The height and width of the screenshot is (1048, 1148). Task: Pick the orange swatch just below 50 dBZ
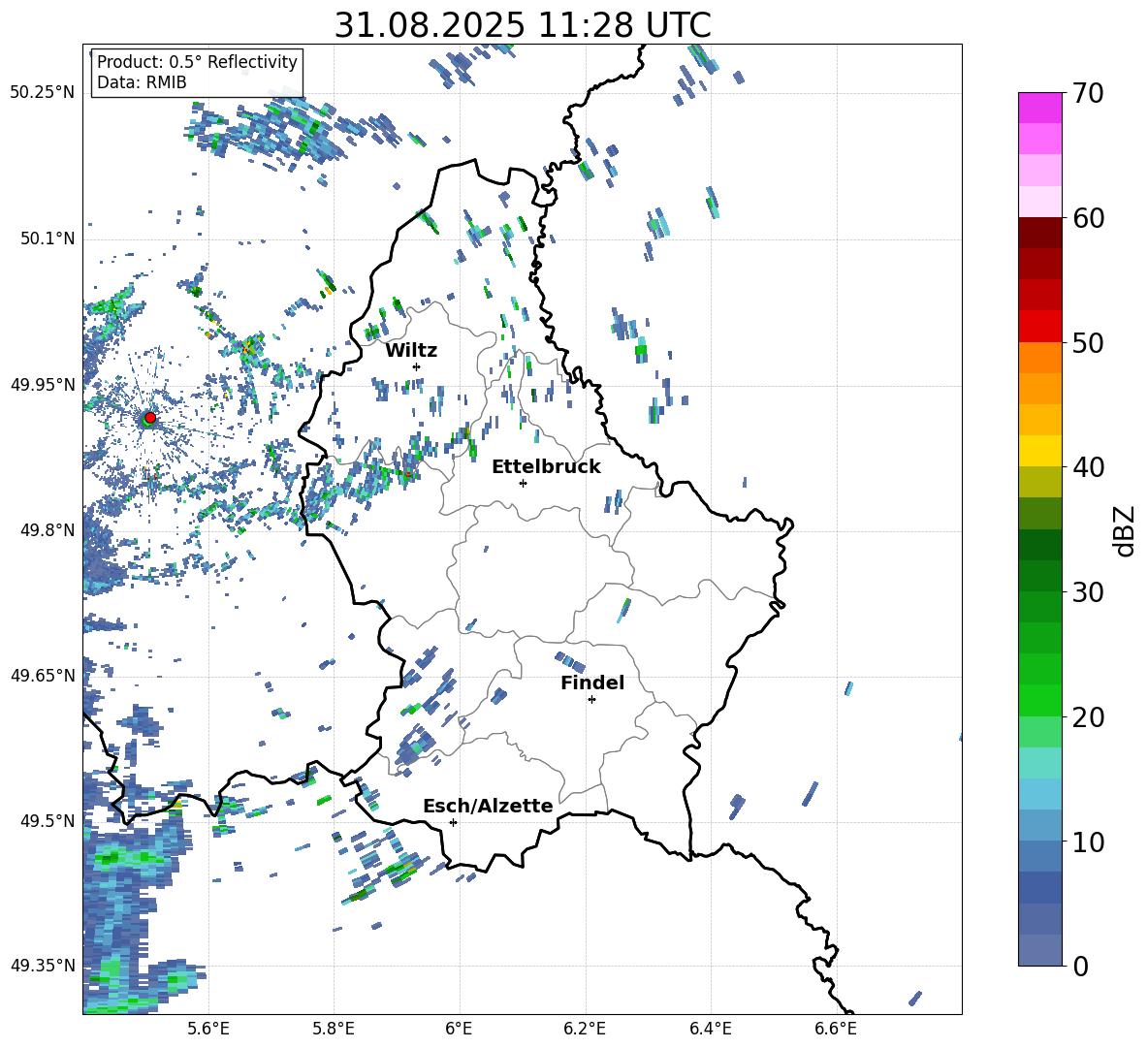coord(1039,358)
